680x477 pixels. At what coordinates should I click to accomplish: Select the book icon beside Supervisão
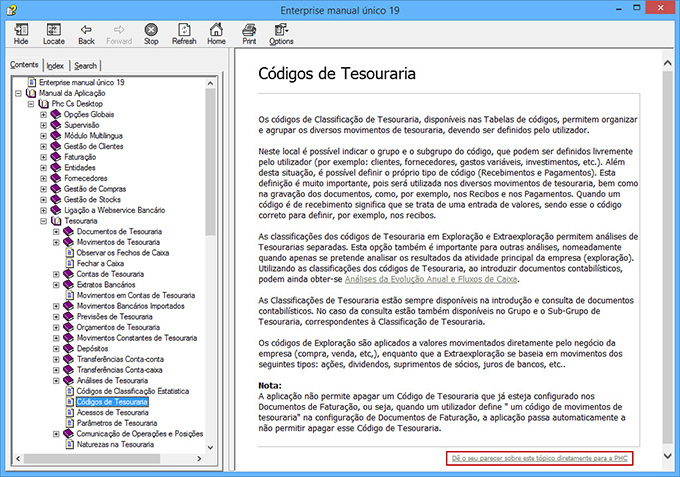(56, 125)
